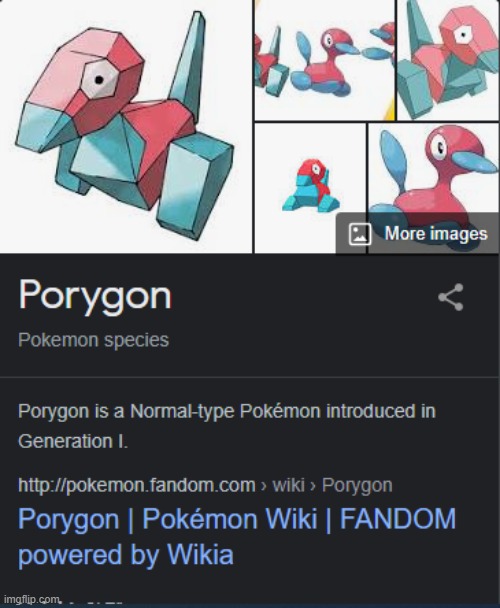Screen dimensions: 500x608
Task: Select the wiki breadcrumb segment
Action: 288,485
